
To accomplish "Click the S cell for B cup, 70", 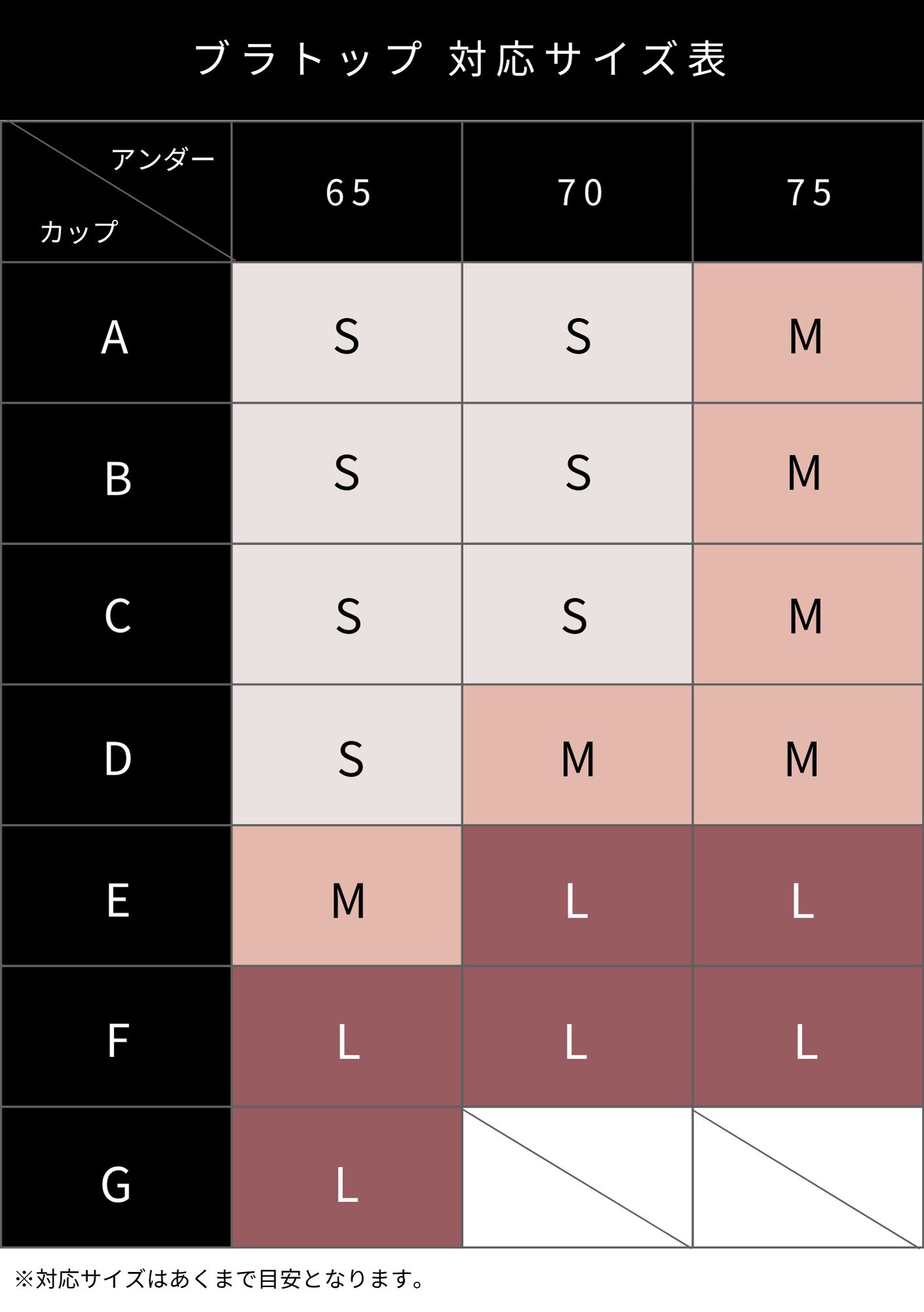I will pyautogui.click(x=578, y=472).
